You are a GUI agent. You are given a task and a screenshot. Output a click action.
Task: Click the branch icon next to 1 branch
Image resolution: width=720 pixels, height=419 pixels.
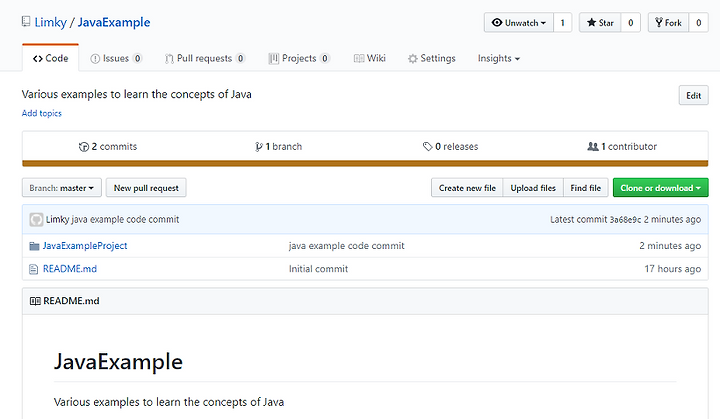point(258,147)
